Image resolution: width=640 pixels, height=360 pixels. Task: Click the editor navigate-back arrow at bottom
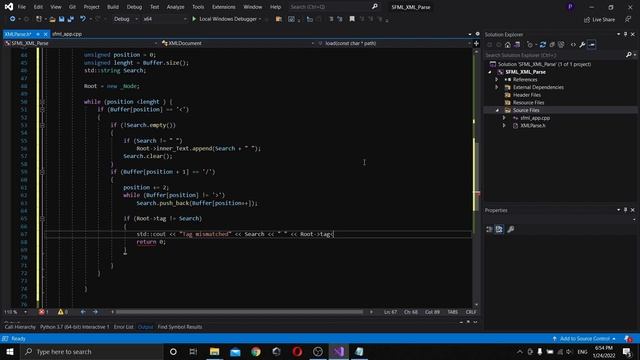[x=83, y=312]
